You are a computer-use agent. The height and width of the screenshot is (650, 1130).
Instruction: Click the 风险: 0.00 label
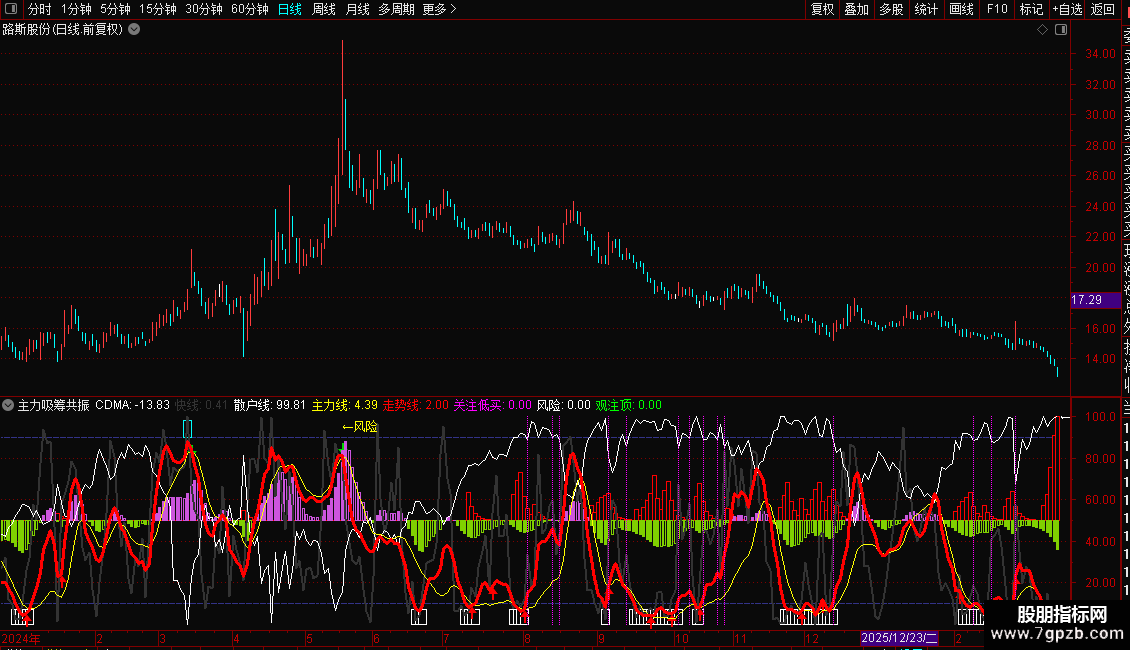[564, 405]
